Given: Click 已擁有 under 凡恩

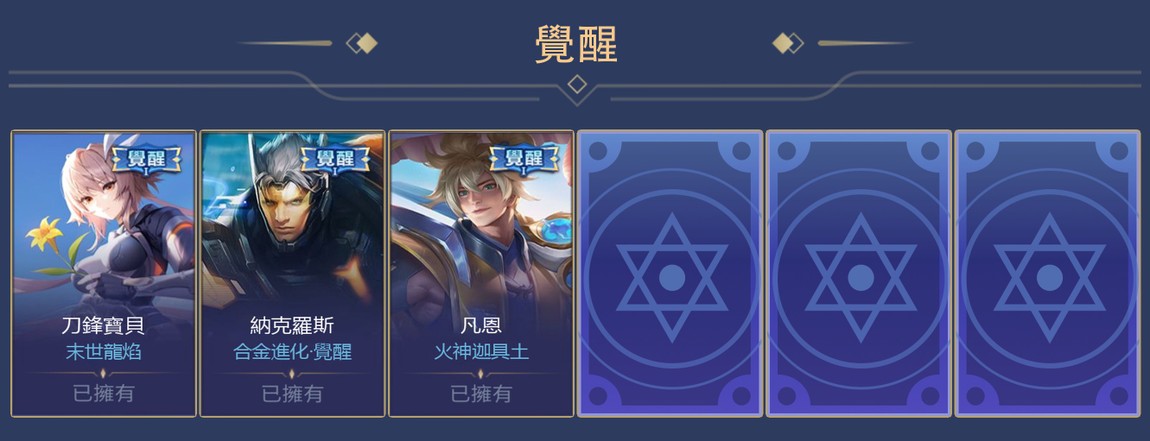Looking at the screenshot, I should coord(481,394).
